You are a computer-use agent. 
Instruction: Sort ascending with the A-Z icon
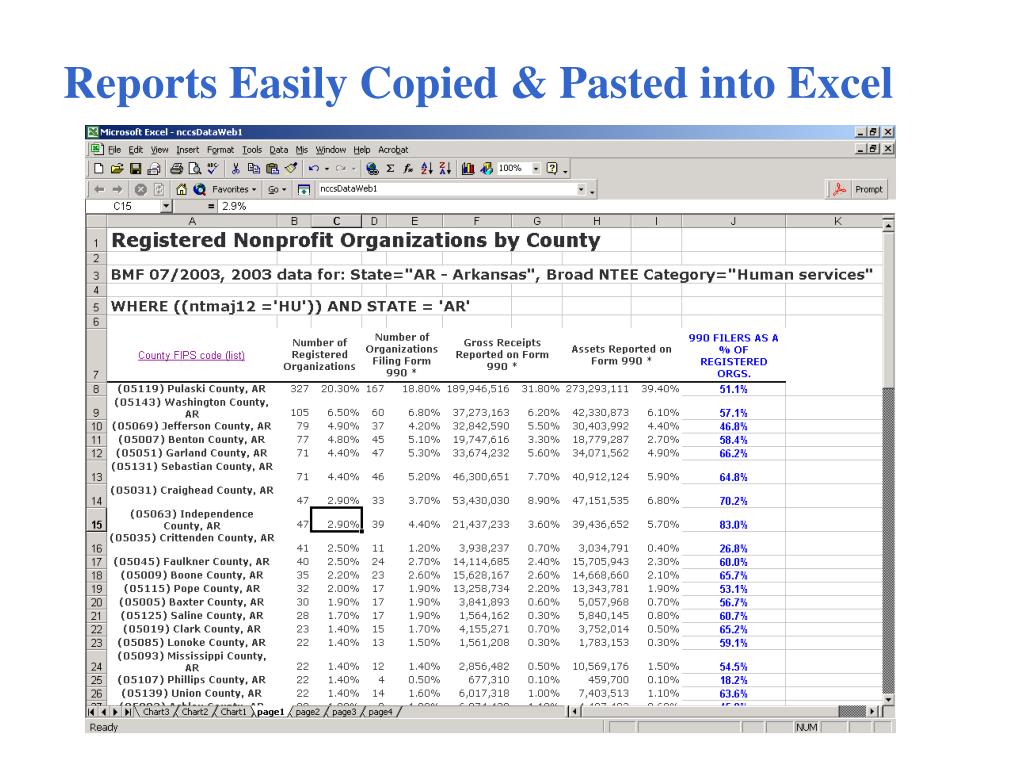click(426, 168)
